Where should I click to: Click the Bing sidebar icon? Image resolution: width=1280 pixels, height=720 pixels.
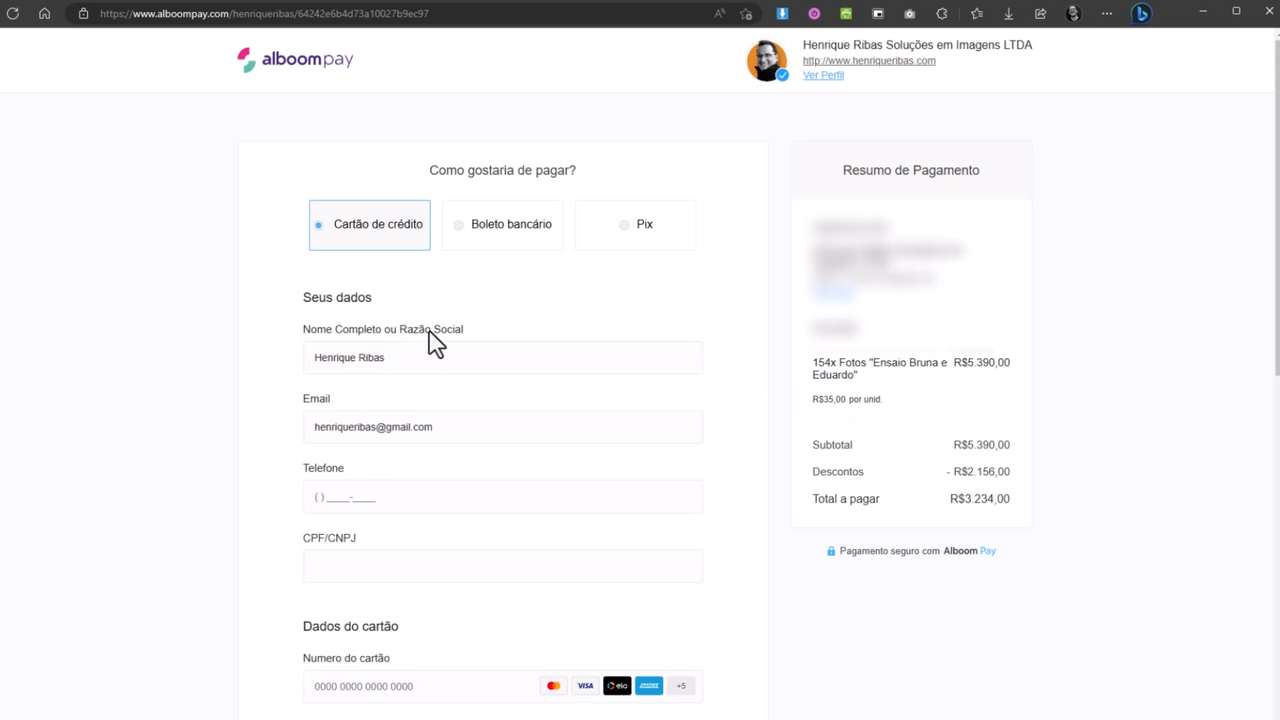pyautogui.click(x=1141, y=14)
